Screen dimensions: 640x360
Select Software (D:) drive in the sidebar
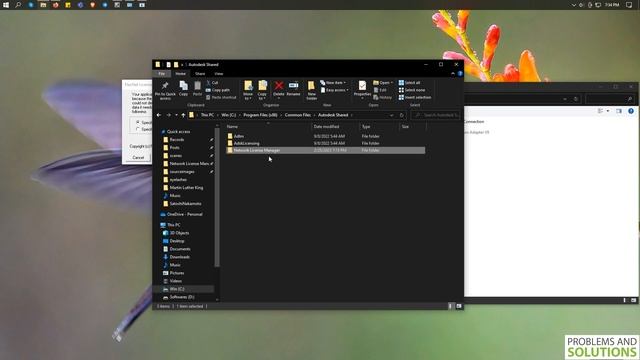182,297
